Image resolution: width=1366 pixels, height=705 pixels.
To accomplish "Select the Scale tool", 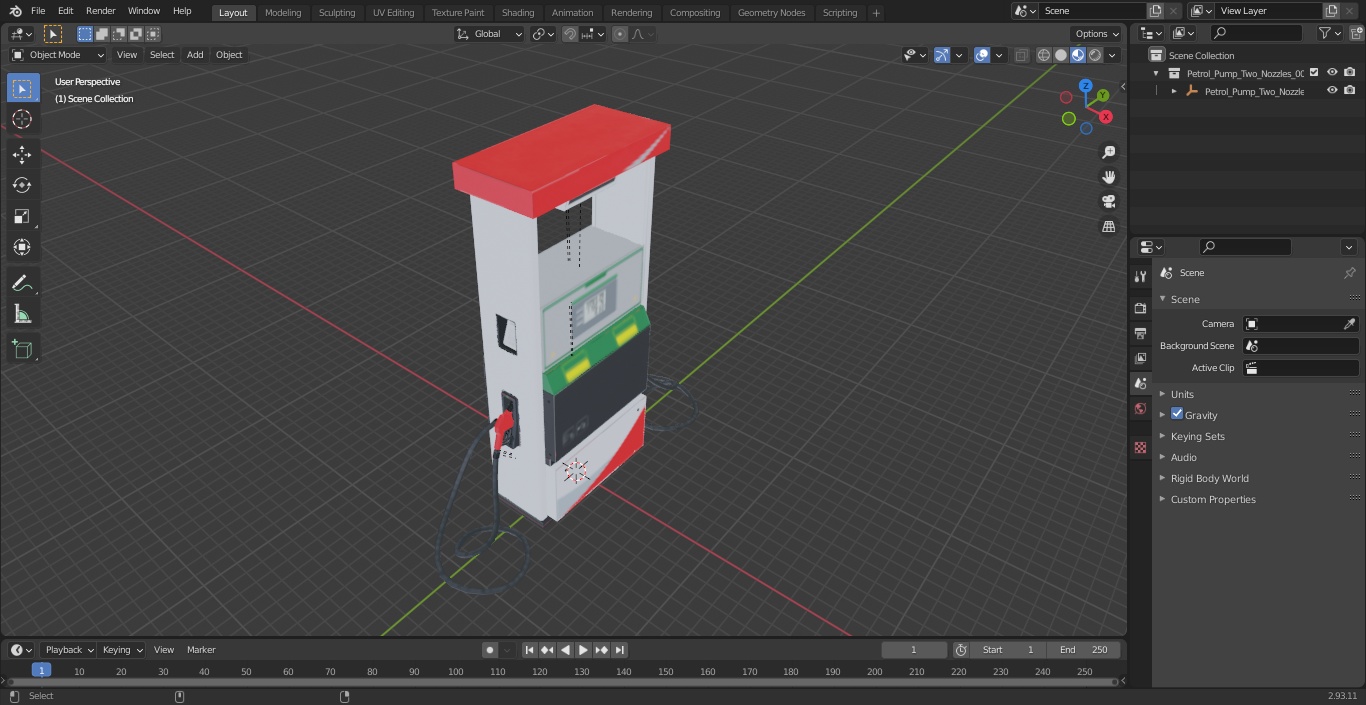I will [22, 216].
